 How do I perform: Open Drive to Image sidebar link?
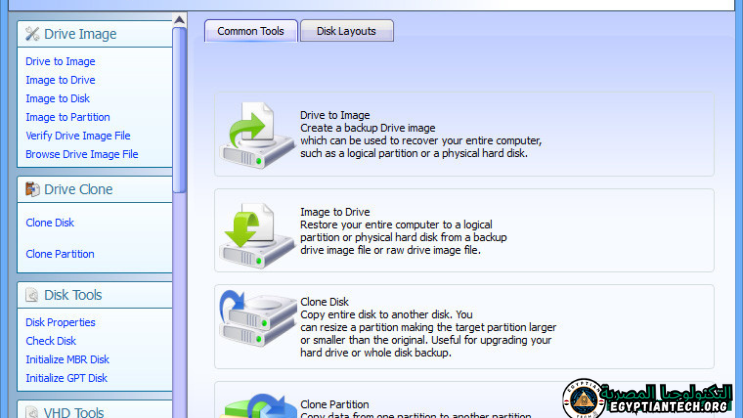click(x=60, y=62)
